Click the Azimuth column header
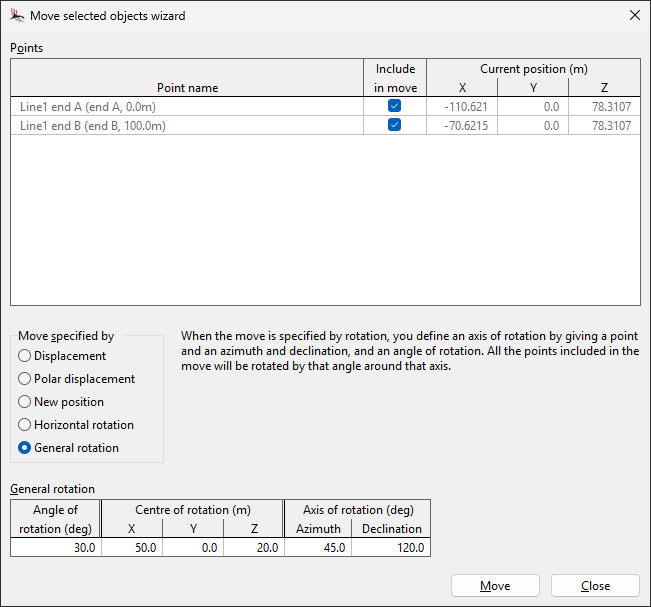Screen dimensions: 651x607 point(318,529)
